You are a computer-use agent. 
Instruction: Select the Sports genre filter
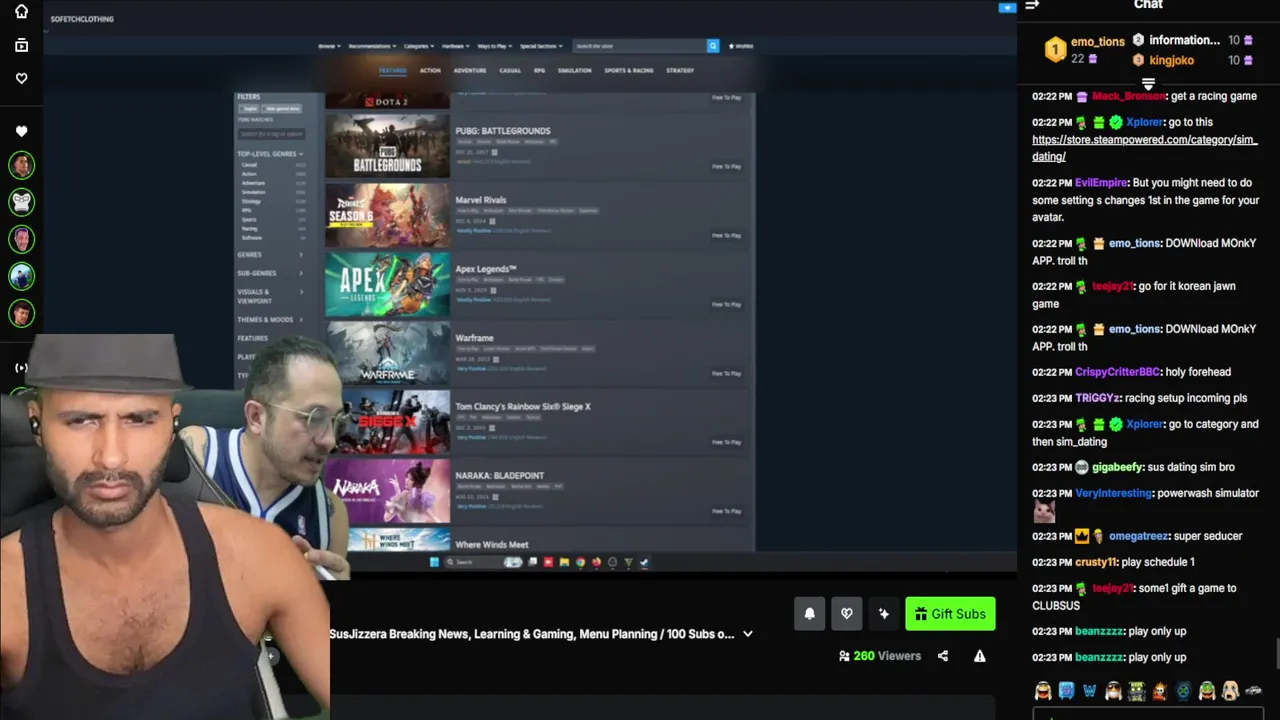tap(249, 220)
